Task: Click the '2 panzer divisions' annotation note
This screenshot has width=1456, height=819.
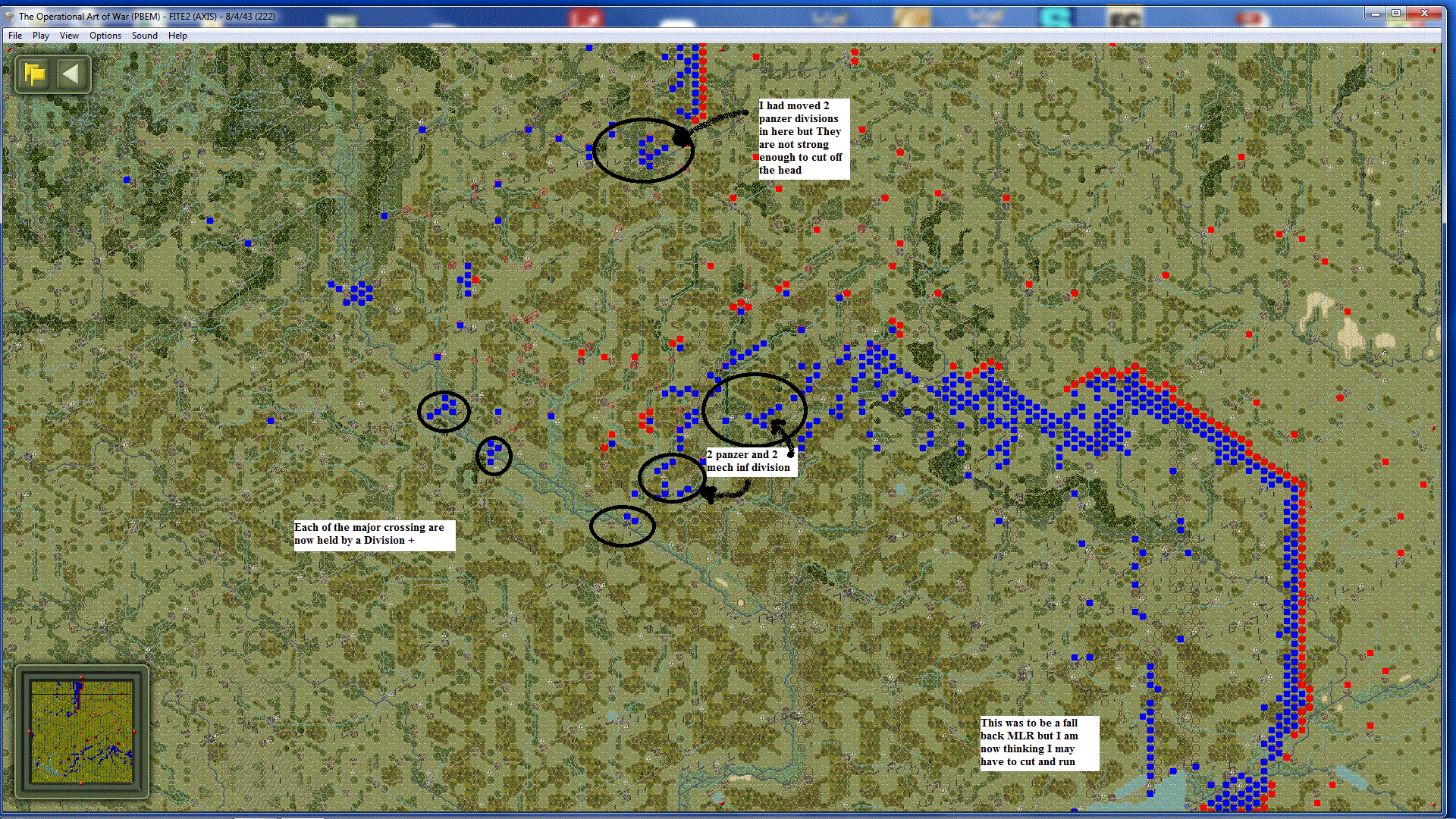Action: 803,138
